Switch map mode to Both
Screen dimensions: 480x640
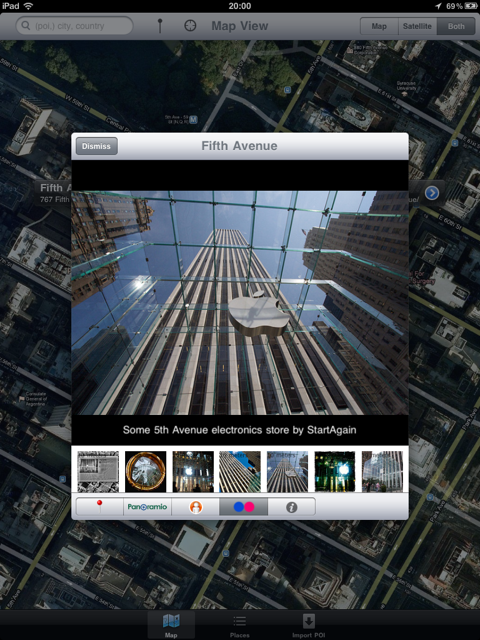456,26
